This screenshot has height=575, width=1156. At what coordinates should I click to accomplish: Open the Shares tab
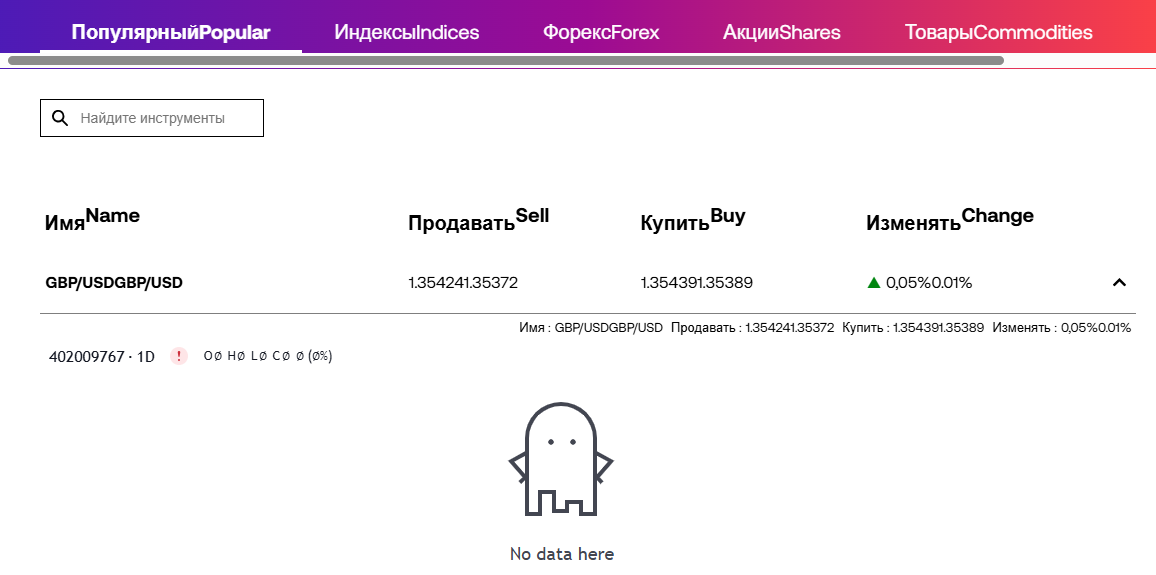781,32
